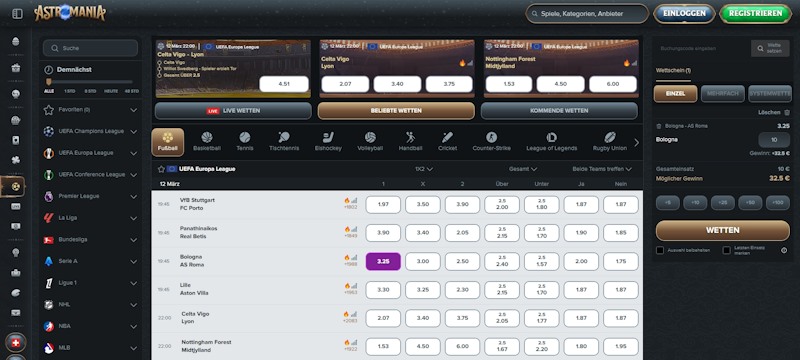Image resolution: width=800 pixels, height=360 pixels.
Task: Focus the Buchungscode eingeben field
Action: tap(702, 48)
